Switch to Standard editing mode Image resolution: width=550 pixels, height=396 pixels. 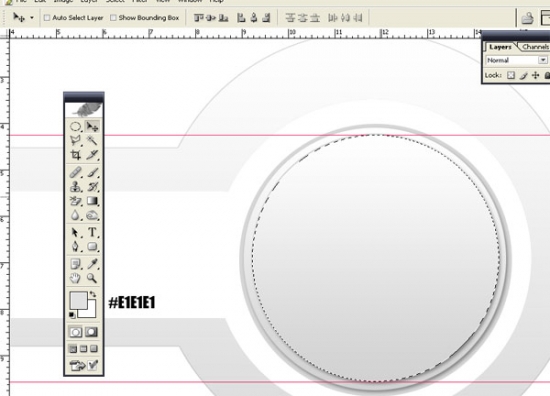(x=75, y=332)
